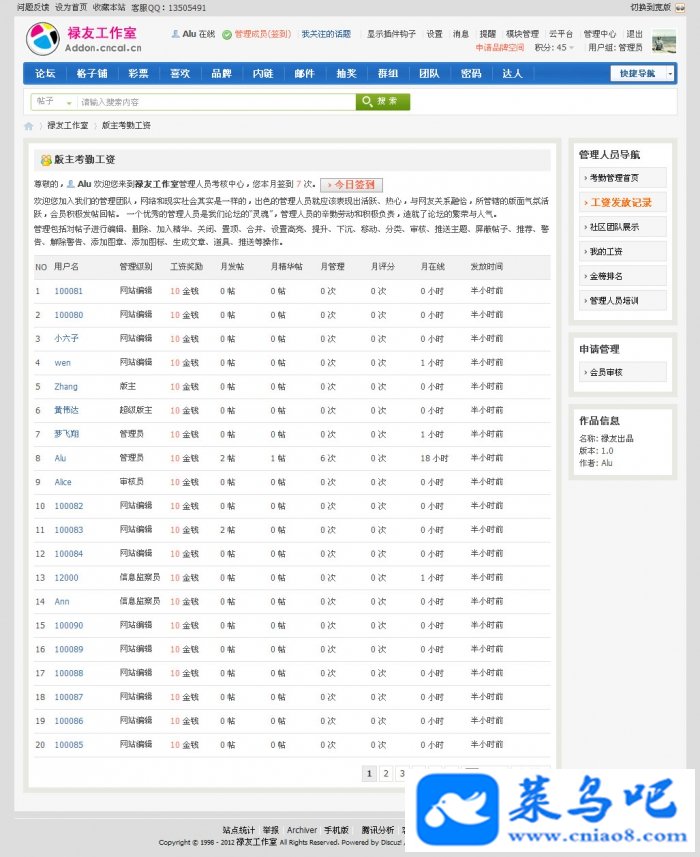700x857 pixels.
Task: Click the 今日签到 sign-in button
Action: tap(351, 185)
